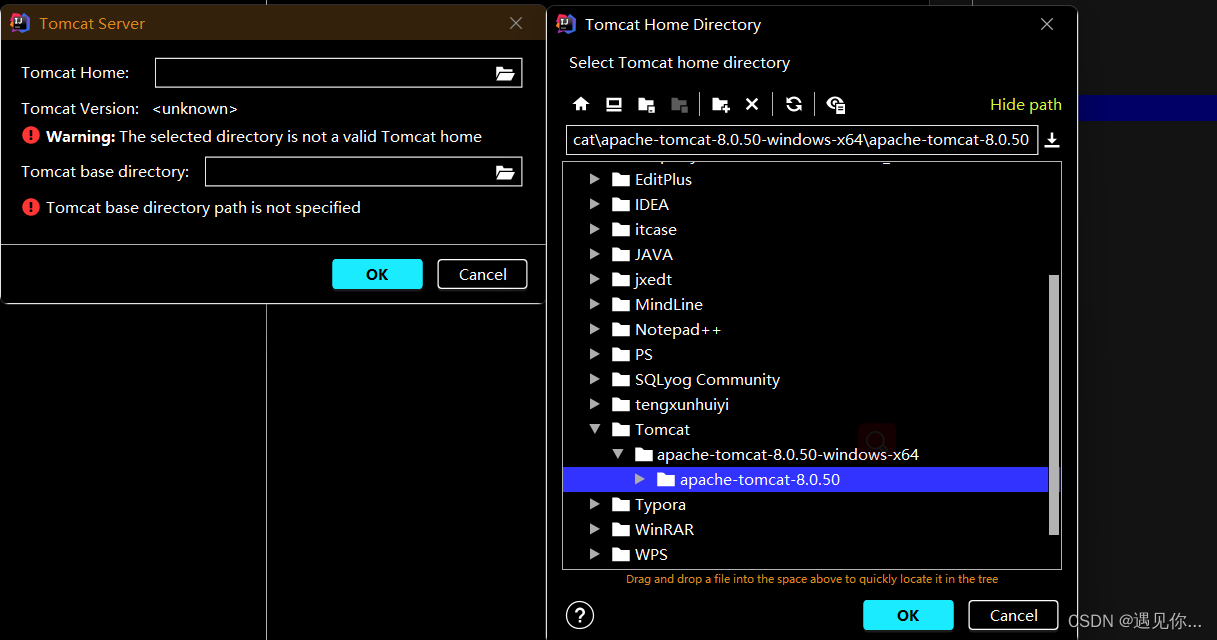Click the Project directory toolbar icon

tap(646, 104)
